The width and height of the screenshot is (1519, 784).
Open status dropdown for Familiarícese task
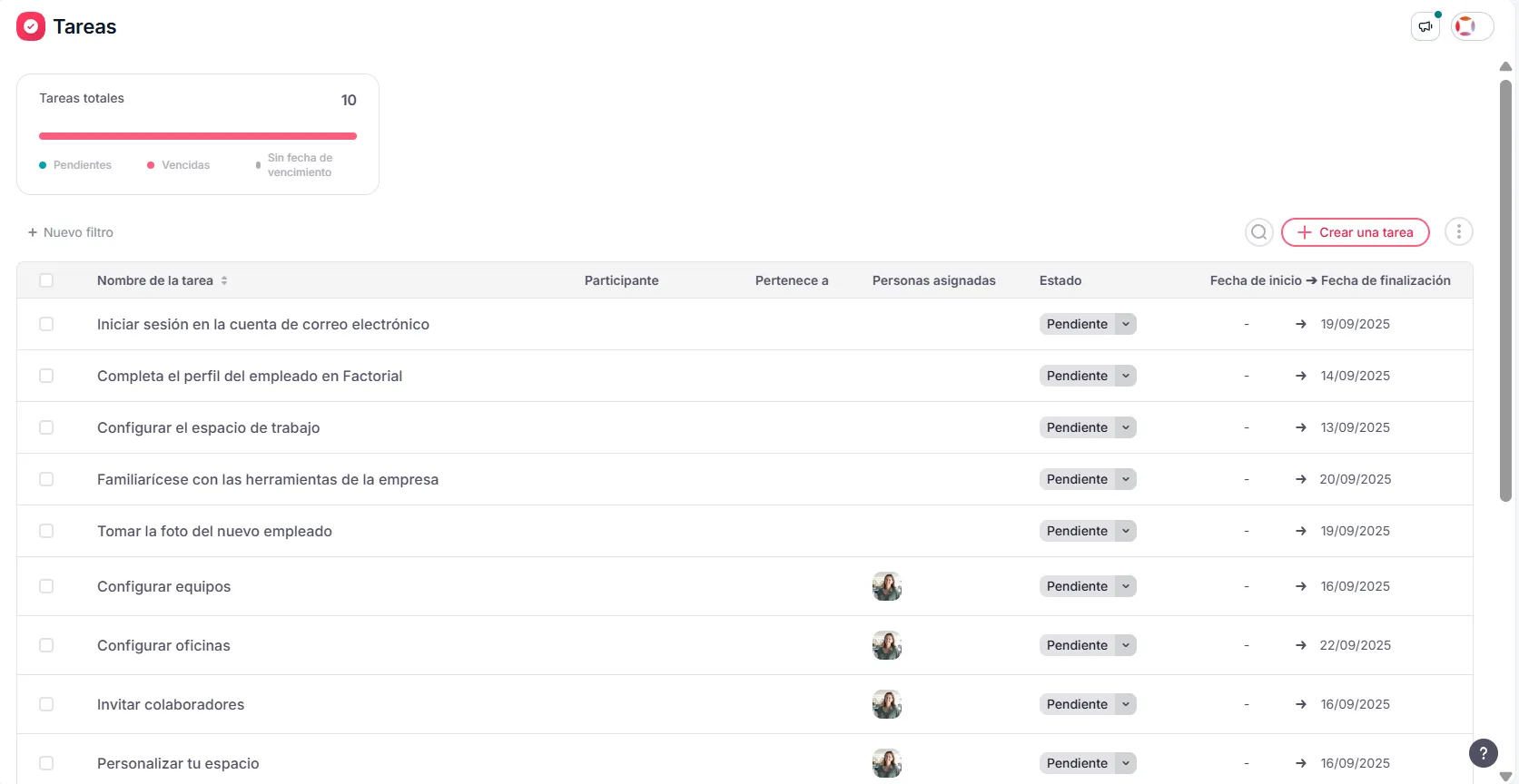click(1126, 479)
